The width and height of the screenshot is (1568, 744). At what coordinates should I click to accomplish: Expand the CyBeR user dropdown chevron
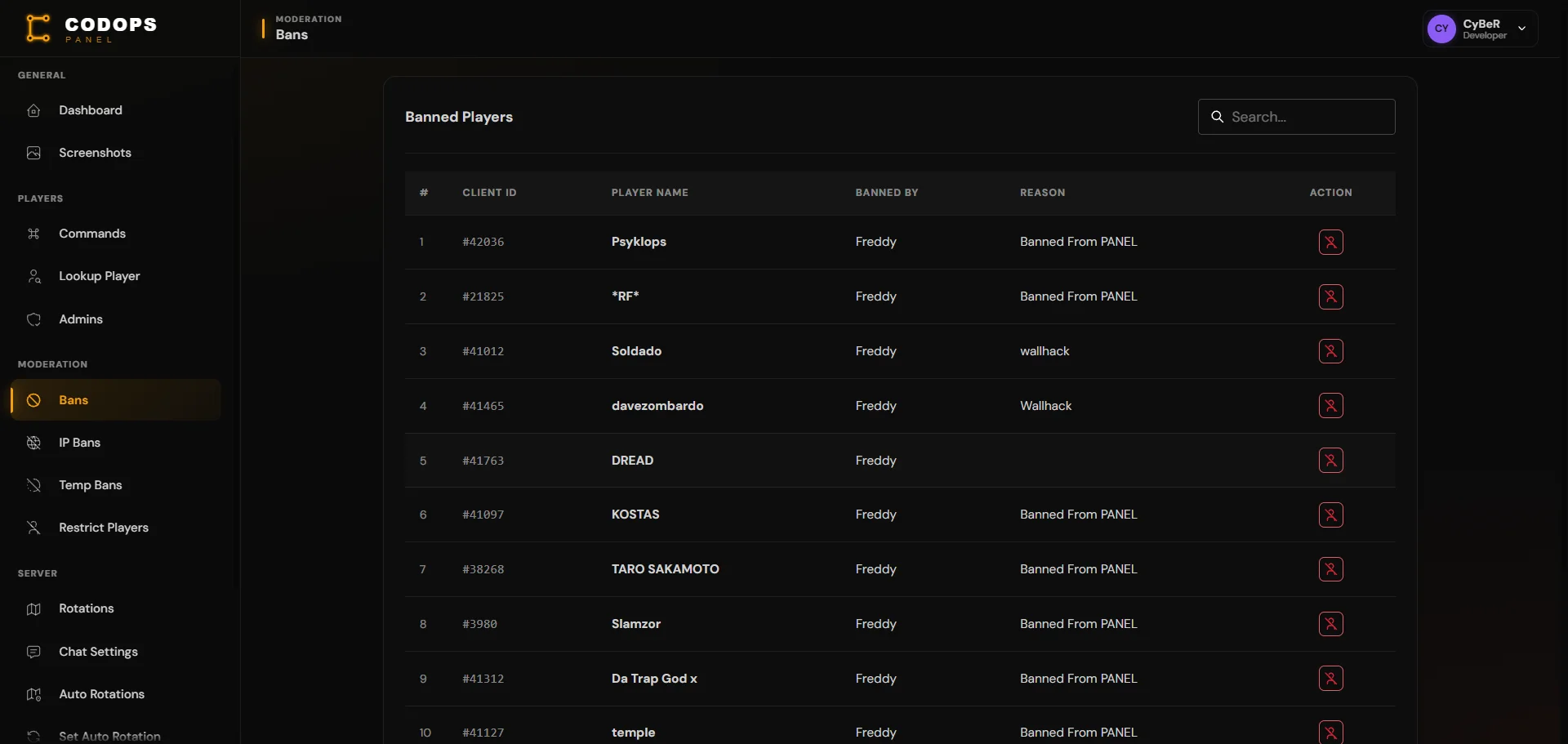coord(1521,29)
